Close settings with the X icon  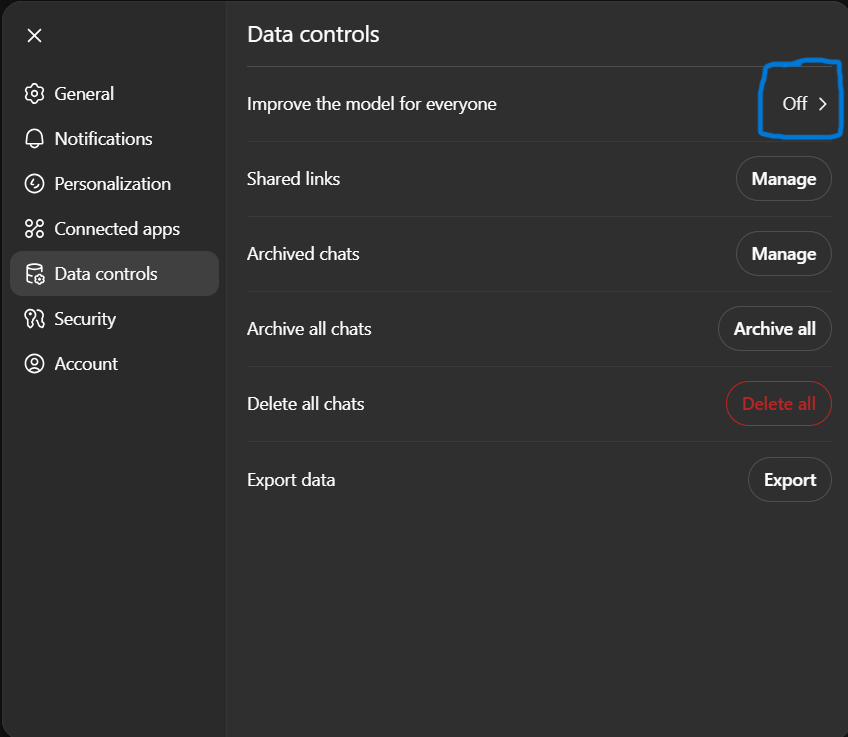point(34,35)
